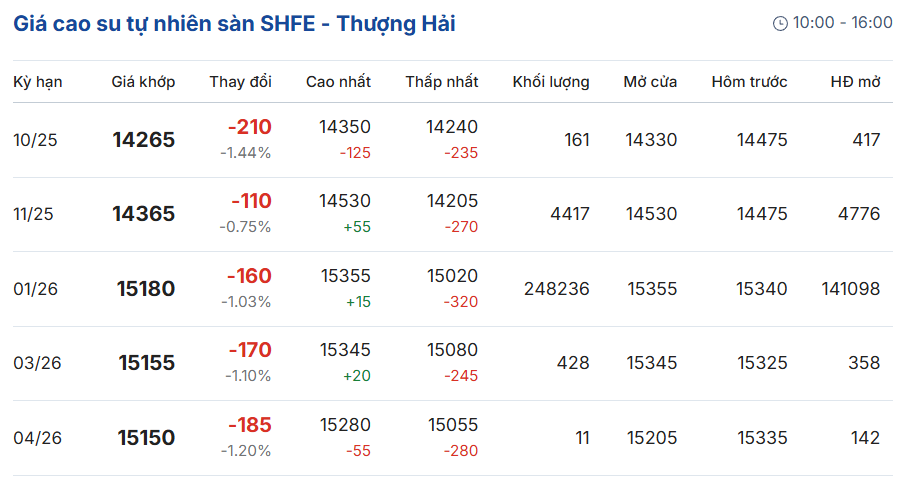911x482 pixels.
Task: Click the Hôm trước column header
Action: tap(749, 82)
